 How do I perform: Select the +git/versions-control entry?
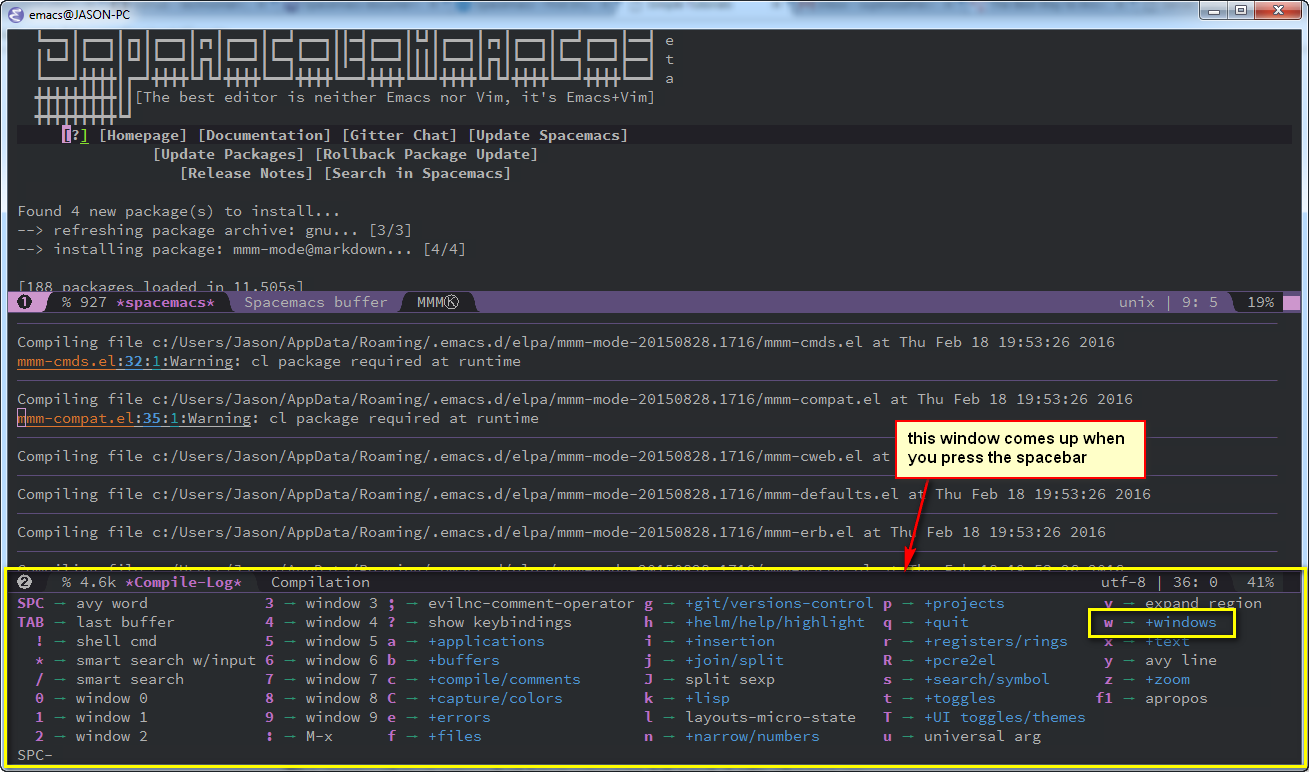click(779, 603)
